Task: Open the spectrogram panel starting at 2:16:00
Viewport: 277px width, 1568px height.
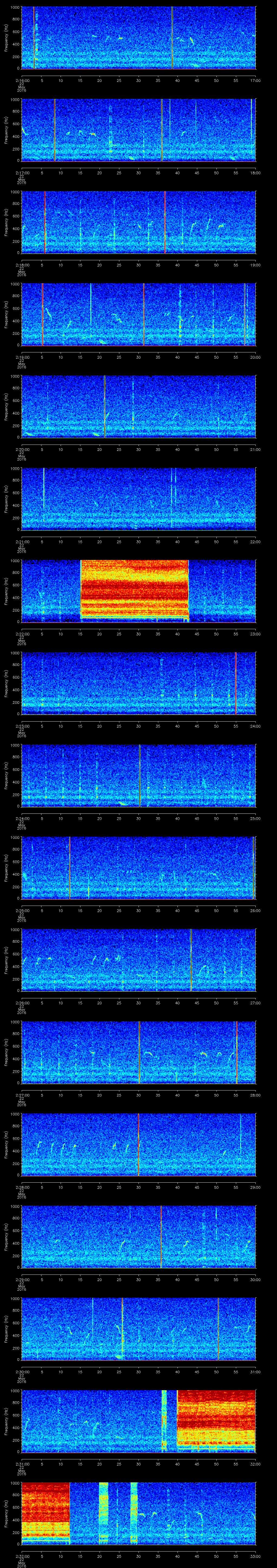Action: coord(139,38)
